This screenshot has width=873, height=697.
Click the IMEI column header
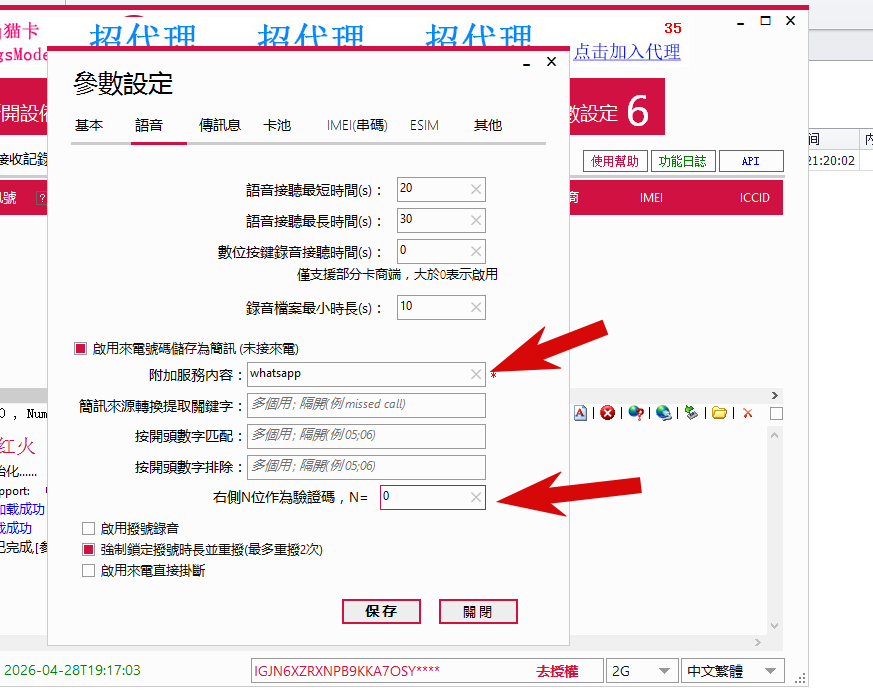point(651,198)
